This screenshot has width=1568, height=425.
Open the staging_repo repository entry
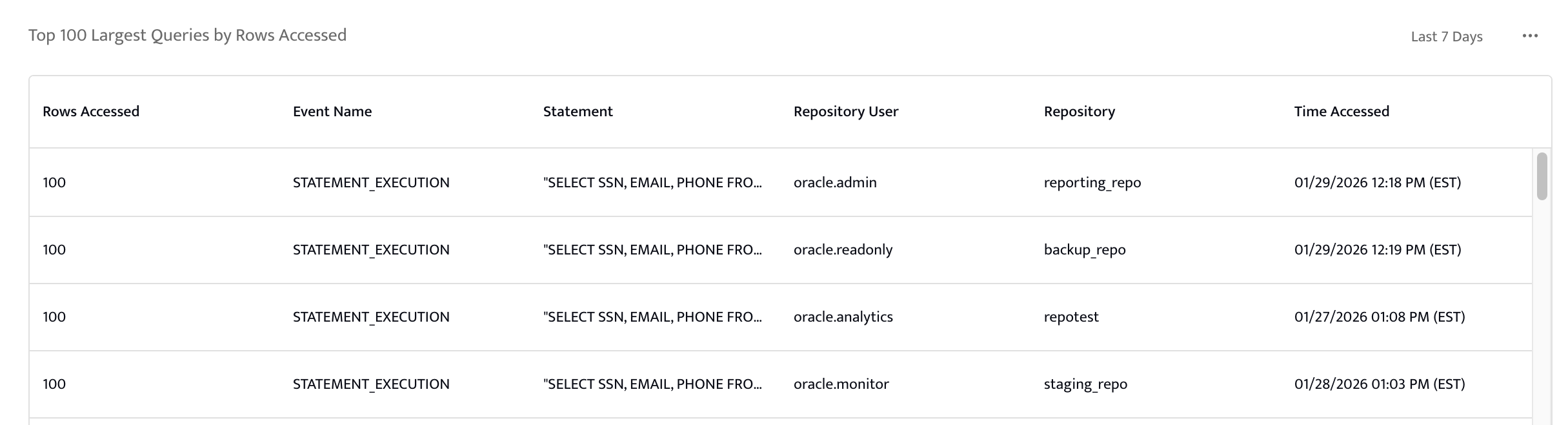1085,384
